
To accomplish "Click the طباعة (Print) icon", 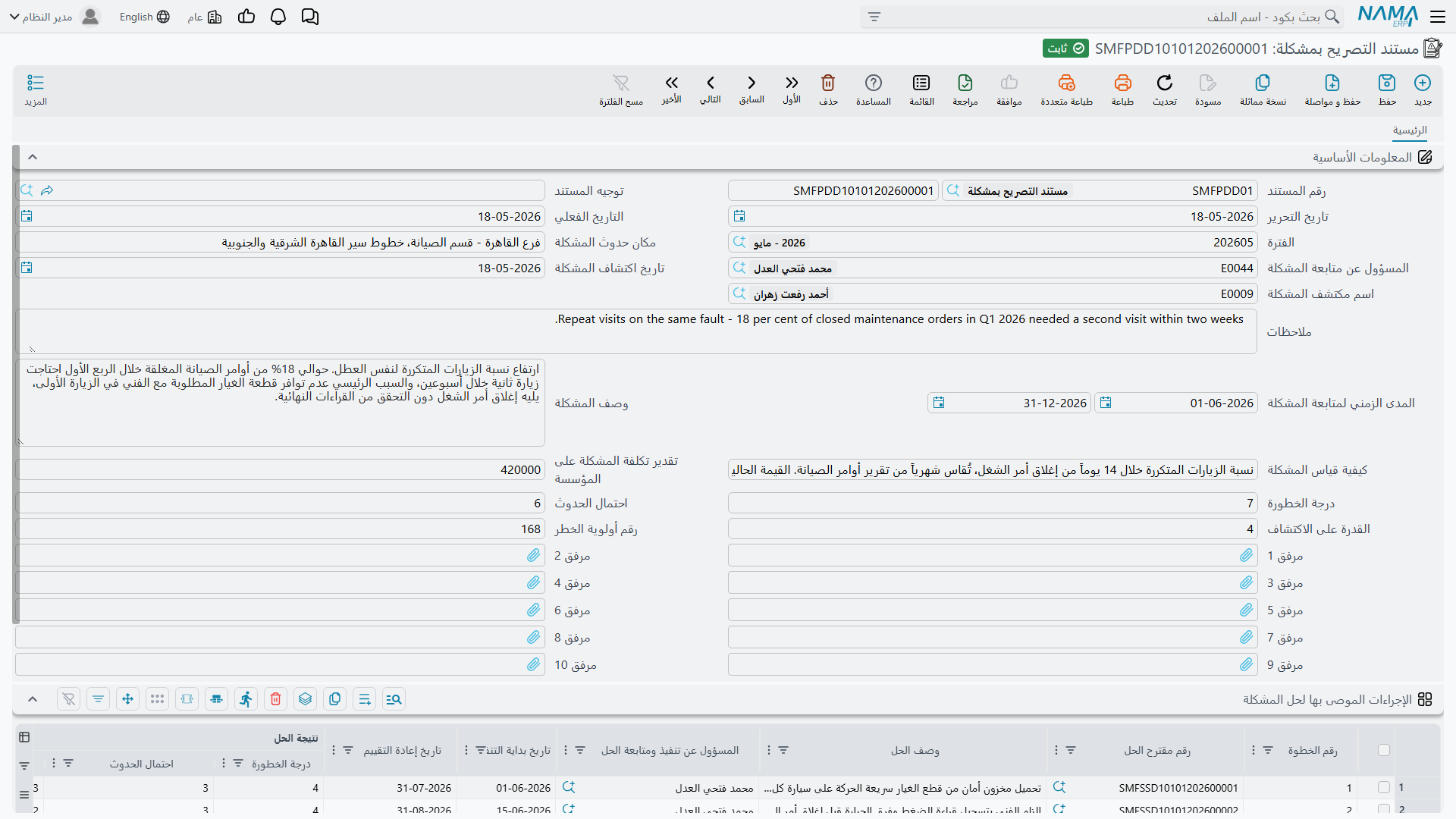I will (x=1122, y=83).
